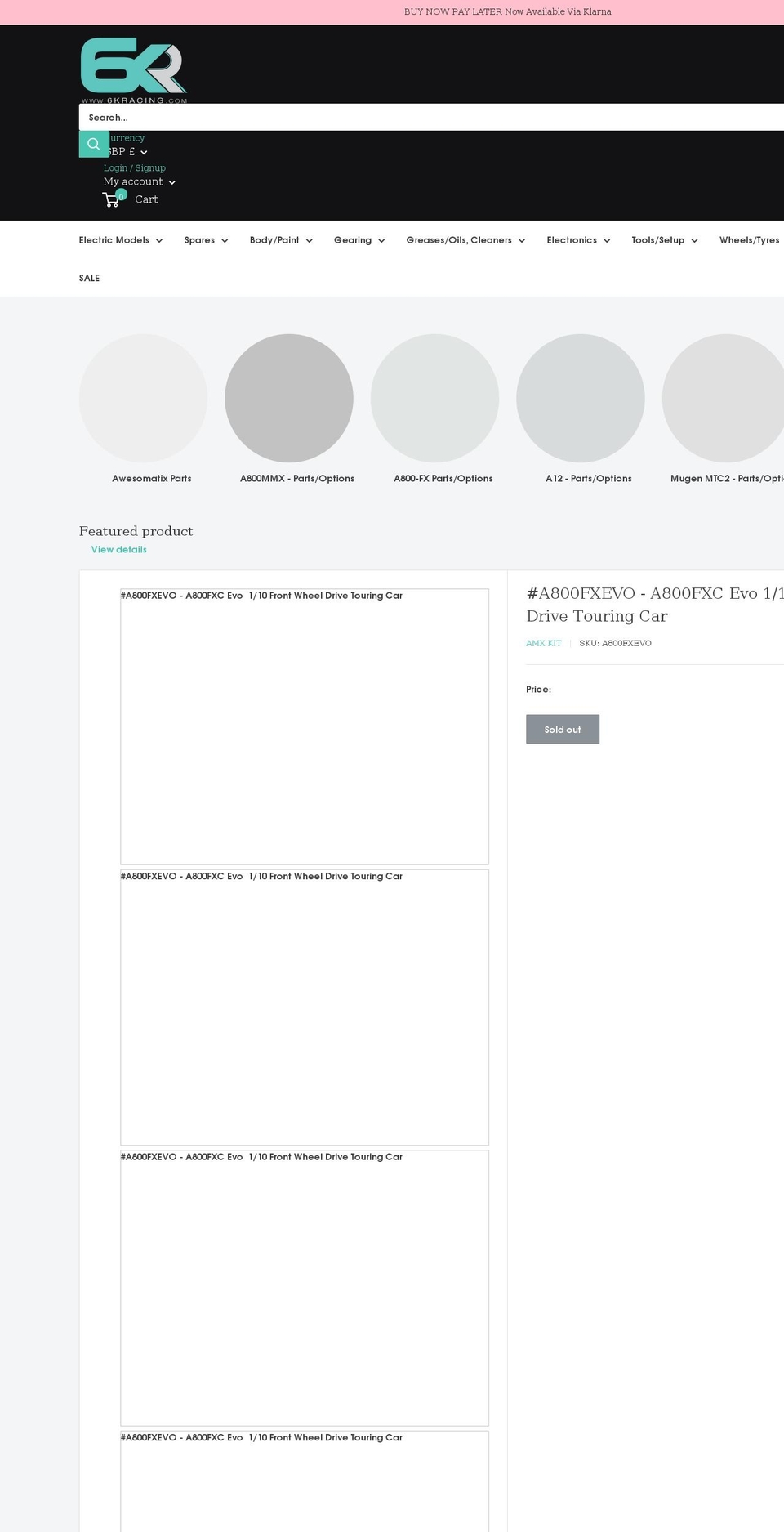Open A800-FX Parts/Options collection circle
Viewport: 784px width, 1532px height.
pyautogui.click(x=434, y=398)
